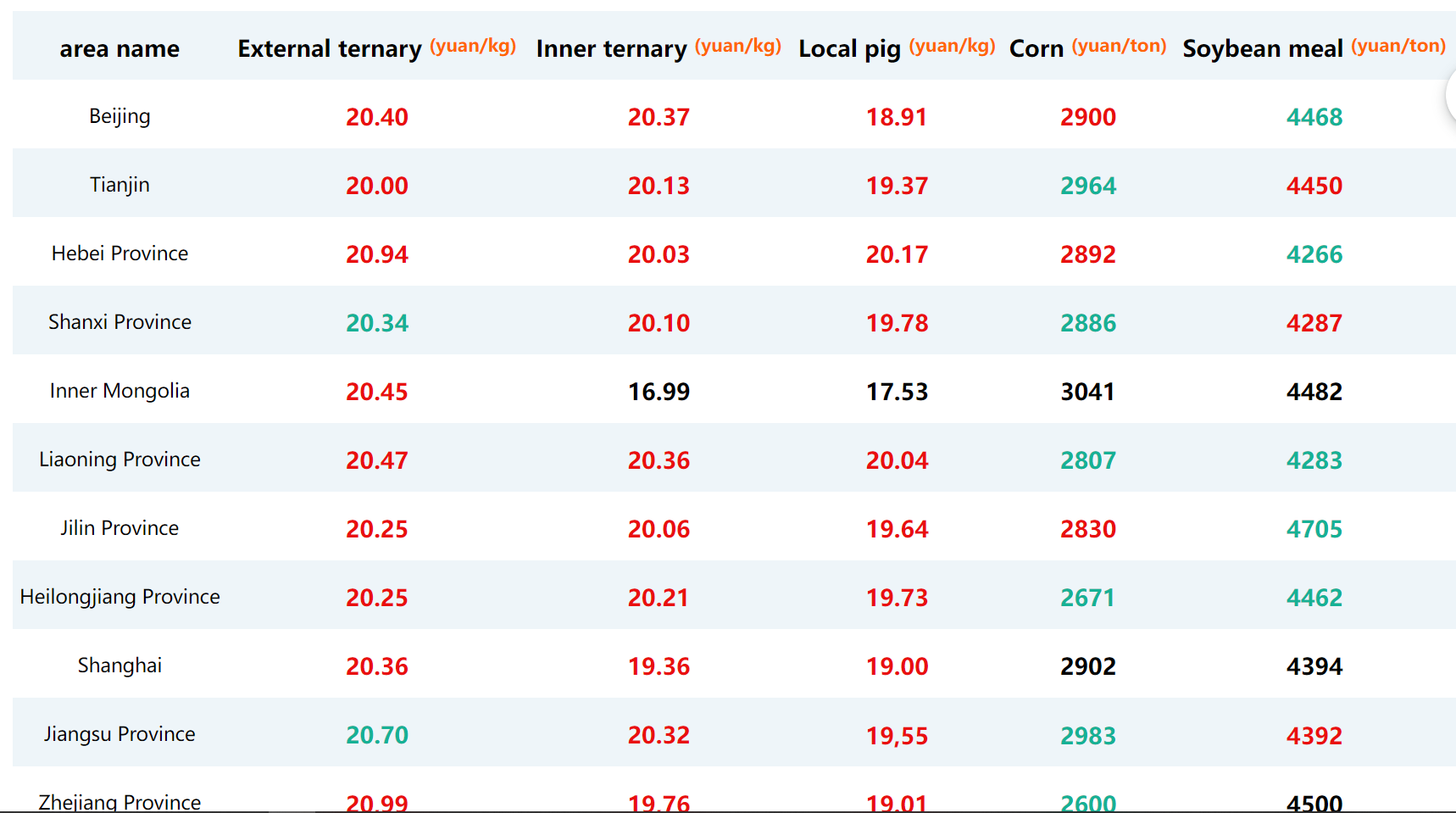Click Liaoning corn value 2807
Image resolution: width=1456 pixels, height=813 pixels.
[1088, 460]
